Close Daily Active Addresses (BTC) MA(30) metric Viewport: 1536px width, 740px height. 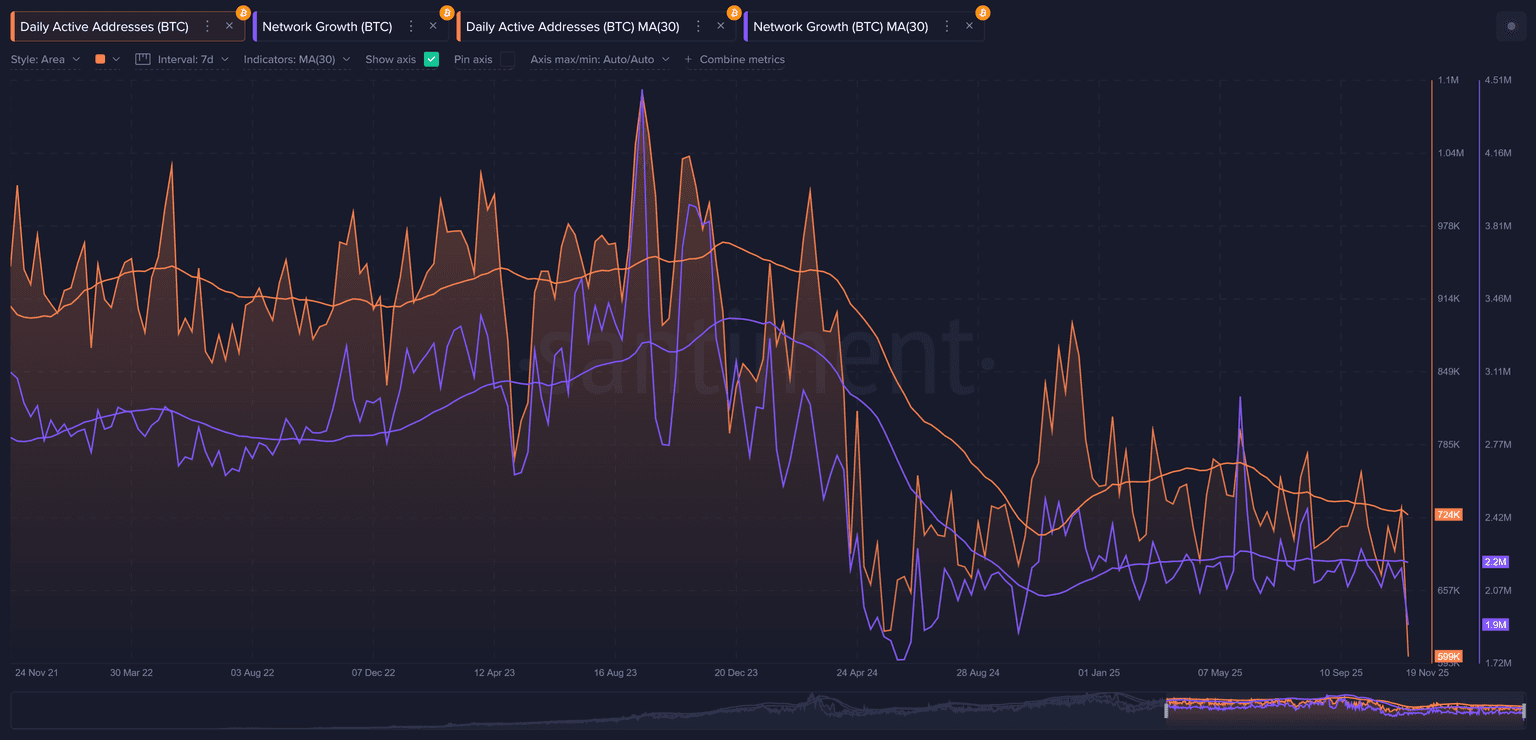tap(720, 27)
